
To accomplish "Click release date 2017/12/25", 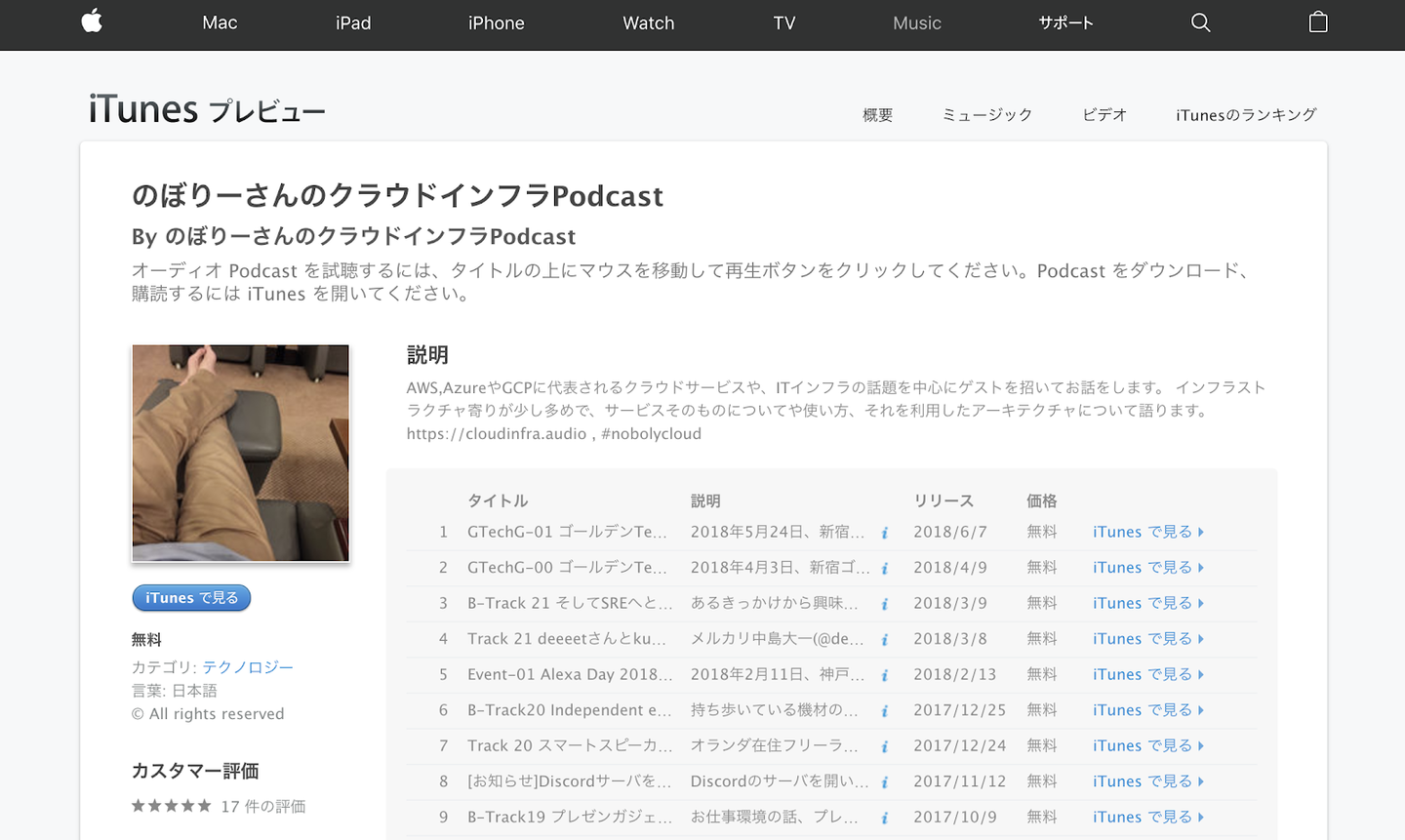I will (959, 709).
